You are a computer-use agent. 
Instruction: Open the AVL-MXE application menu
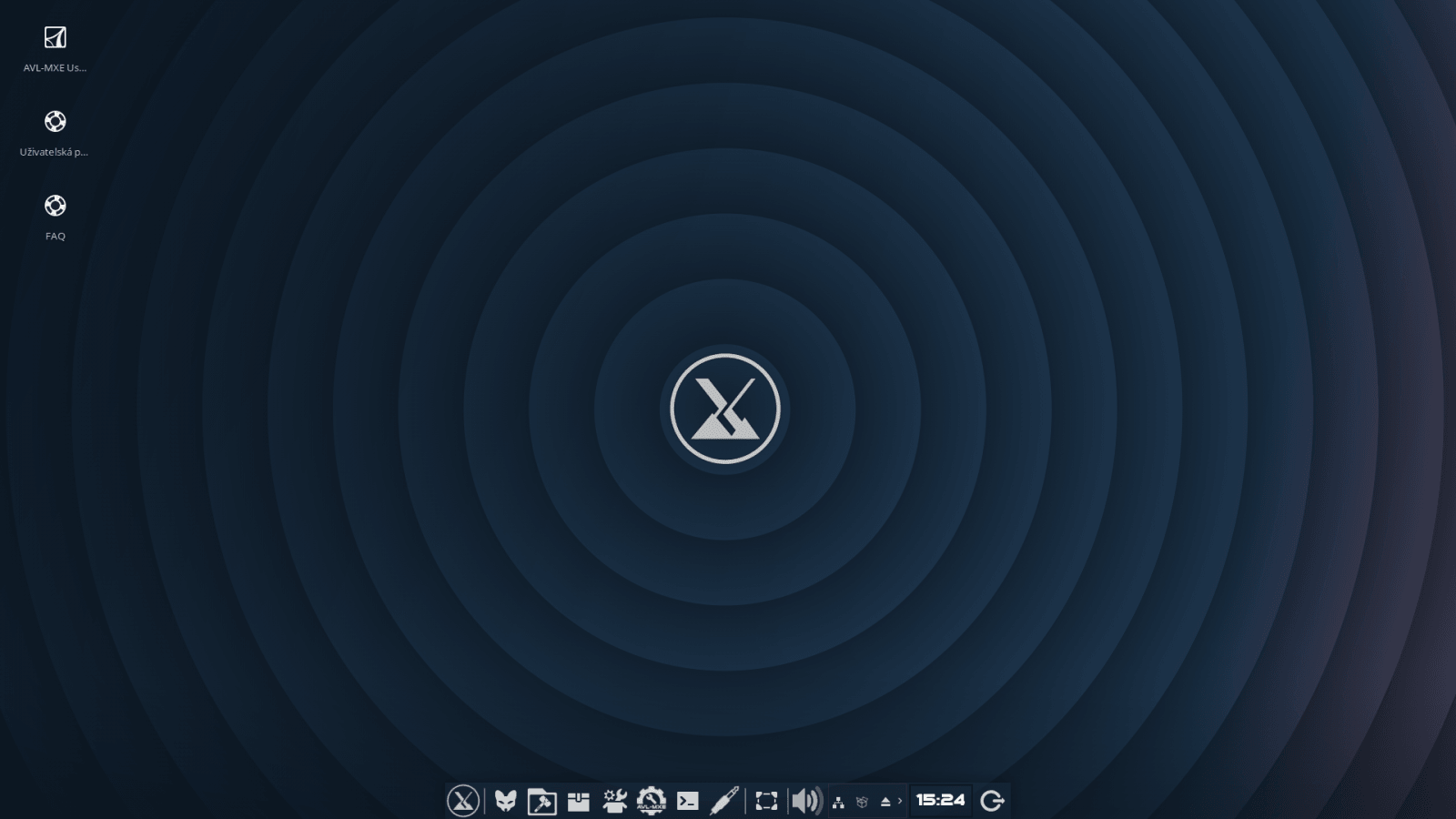[x=464, y=801]
